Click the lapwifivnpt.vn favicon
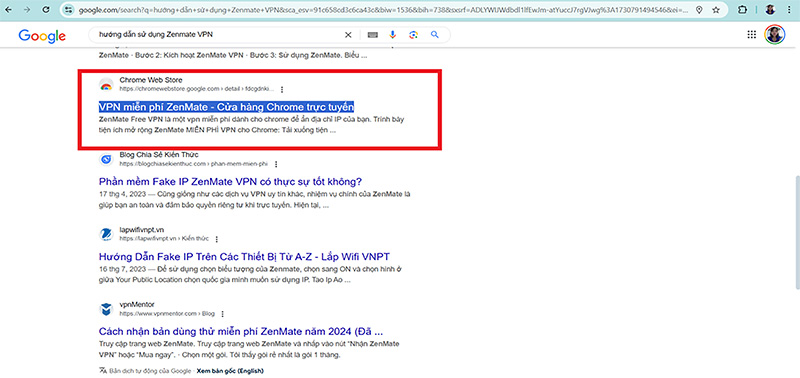800x378 pixels. (106, 234)
